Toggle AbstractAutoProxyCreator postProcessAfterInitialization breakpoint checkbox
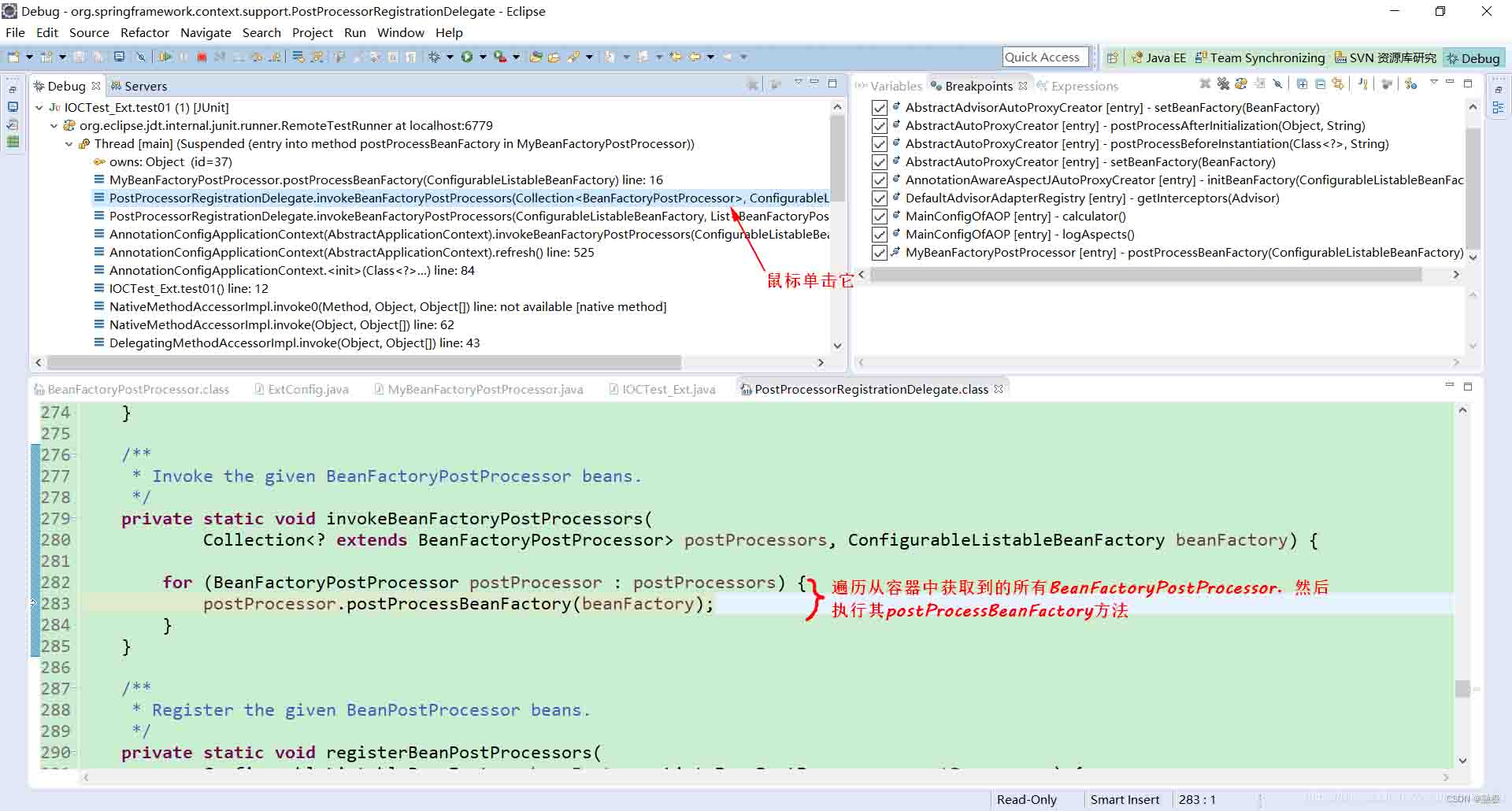 coord(880,126)
